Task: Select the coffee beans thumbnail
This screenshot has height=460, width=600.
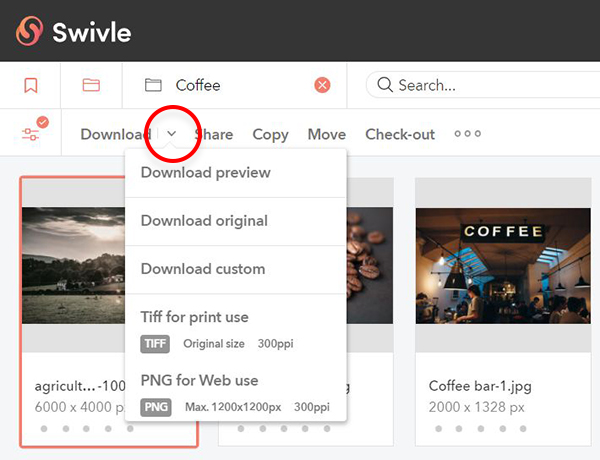Action: [370, 266]
